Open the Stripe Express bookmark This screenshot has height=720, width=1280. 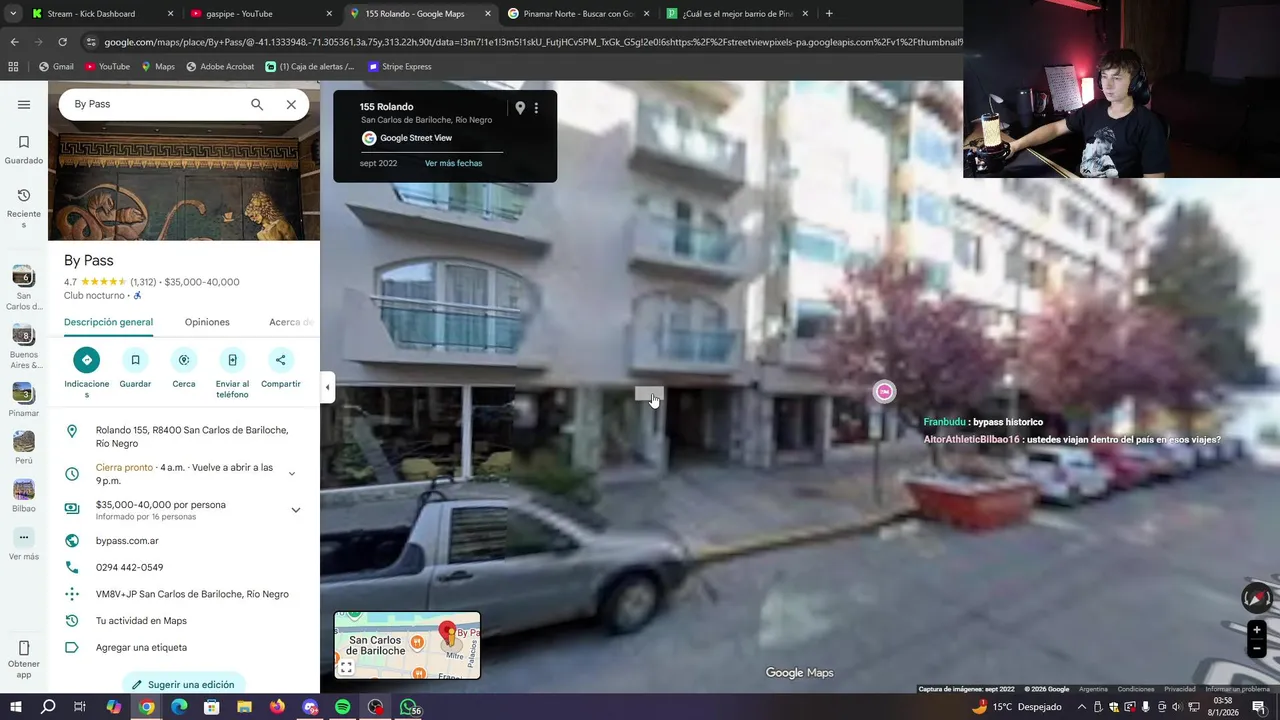tap(400, 67)
